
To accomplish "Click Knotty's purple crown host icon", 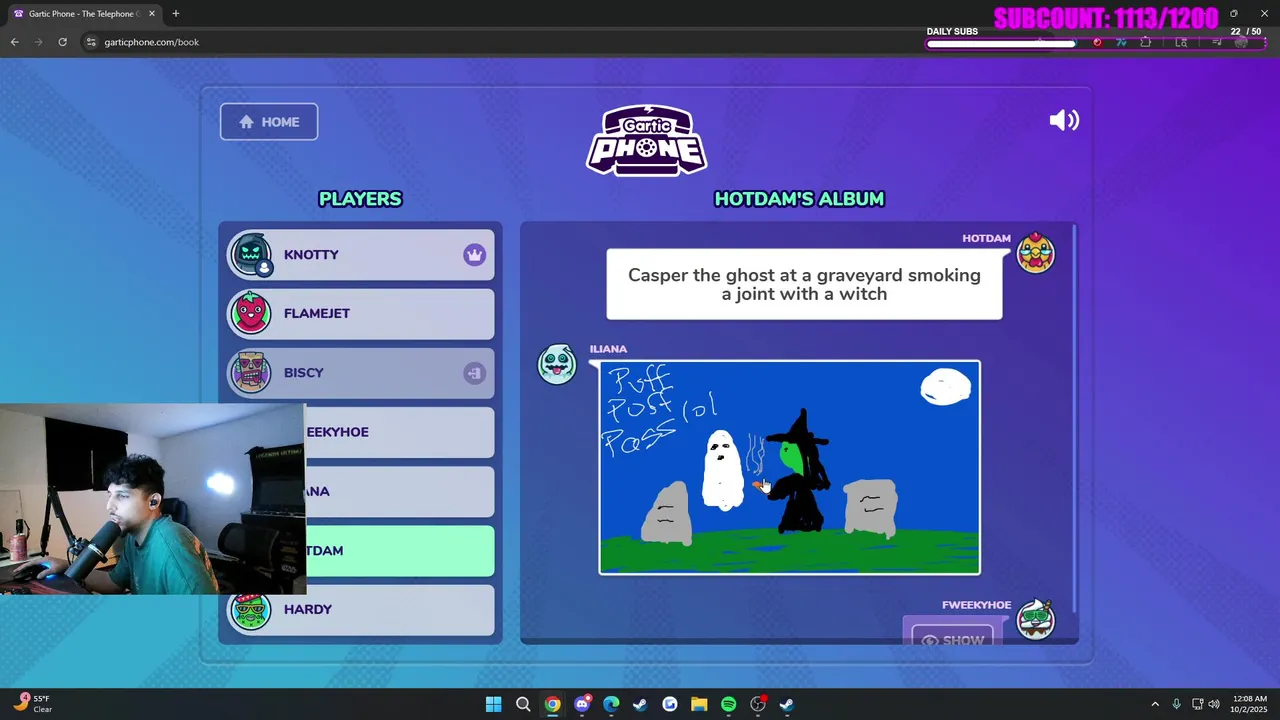I will click(474, 255).
